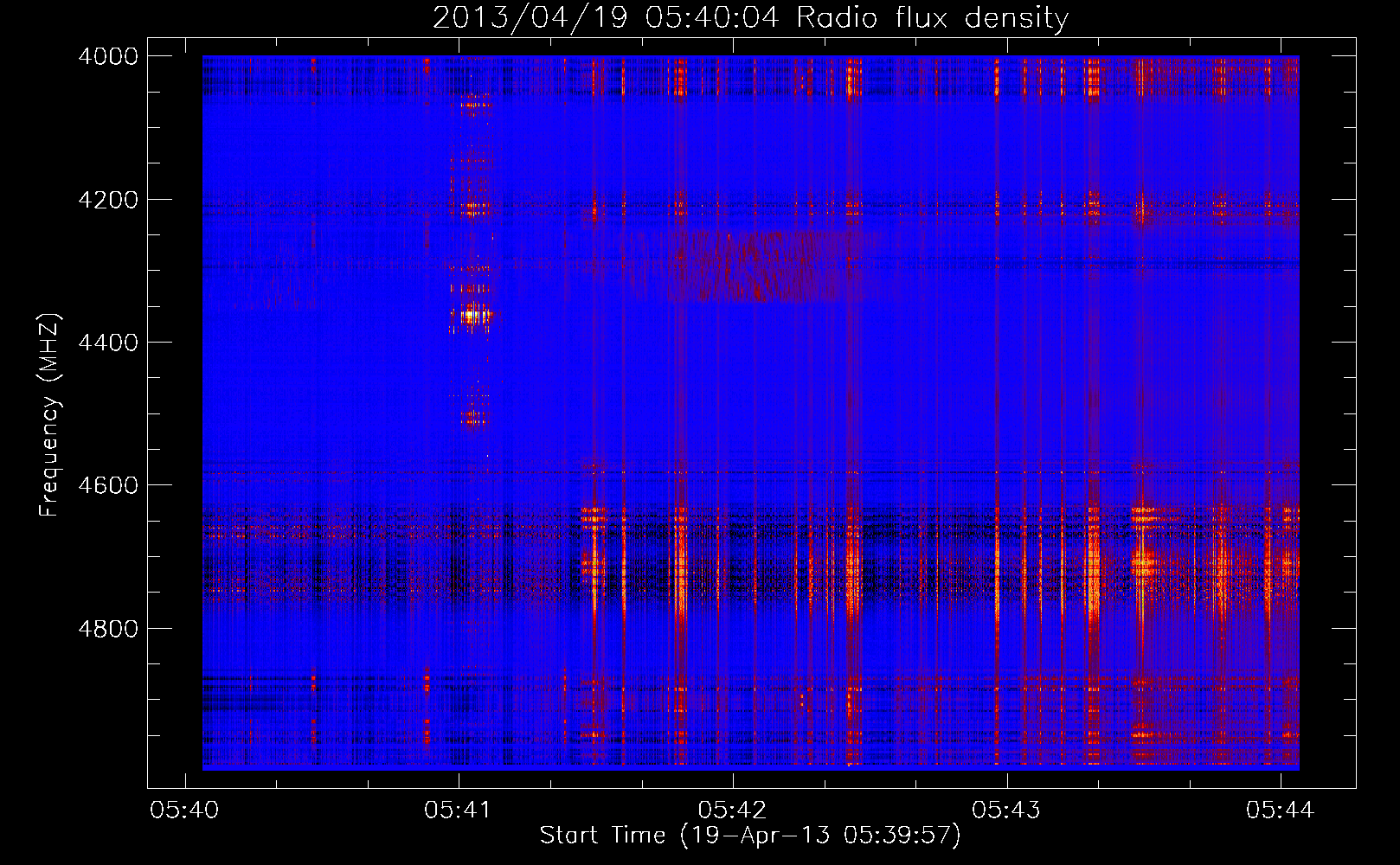Click the Start Time axis title text
This screenshot has height=865, width=1400.
(750, 836)
